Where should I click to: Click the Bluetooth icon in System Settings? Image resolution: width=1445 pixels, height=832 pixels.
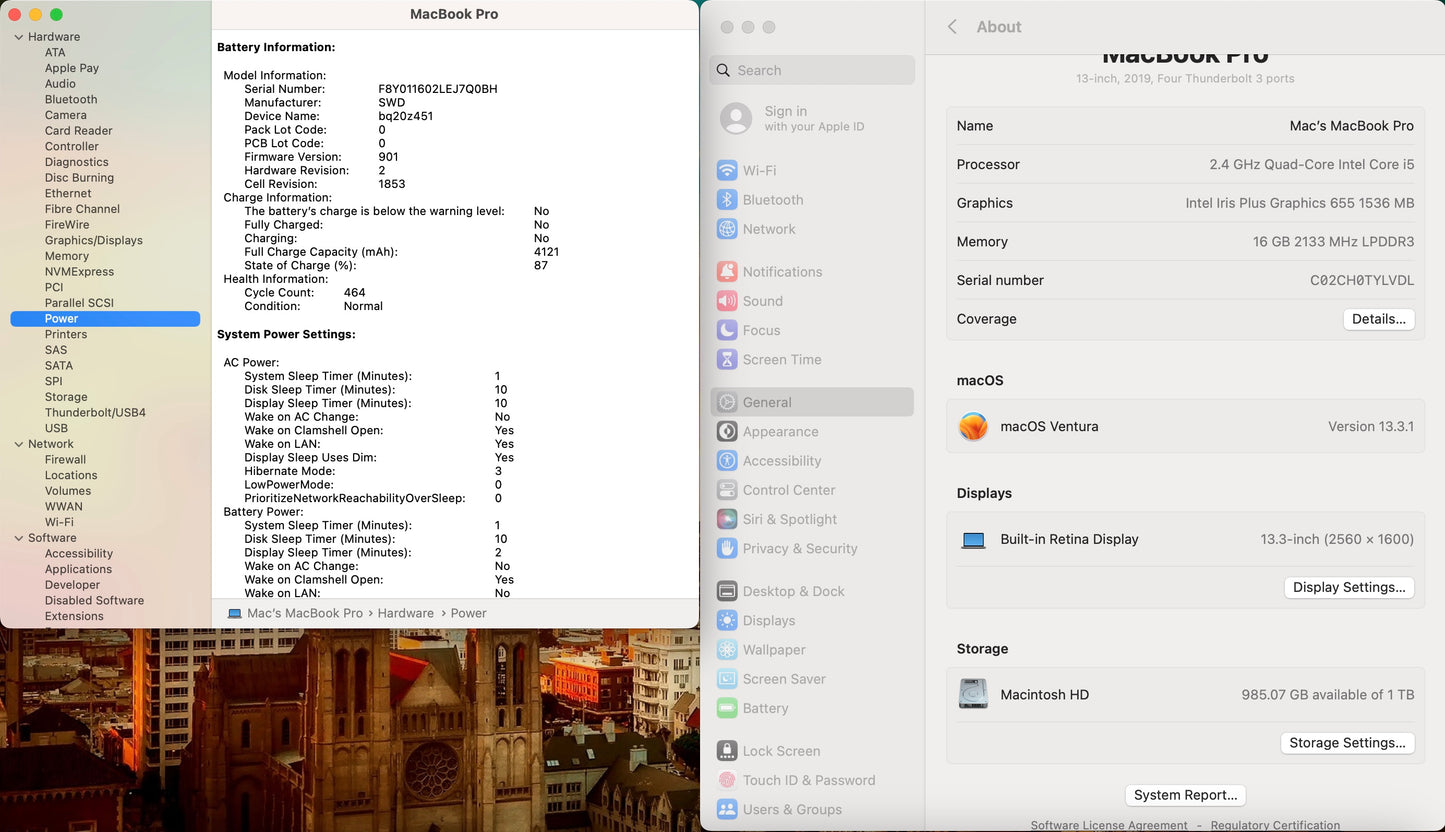(727, 200)
